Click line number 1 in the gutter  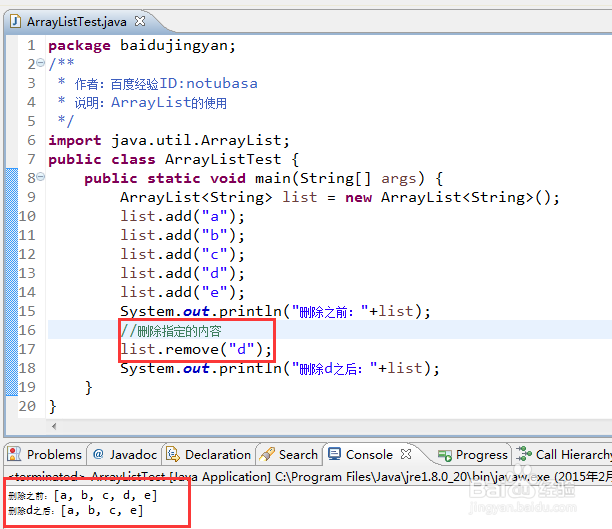(x=31, y=46)
